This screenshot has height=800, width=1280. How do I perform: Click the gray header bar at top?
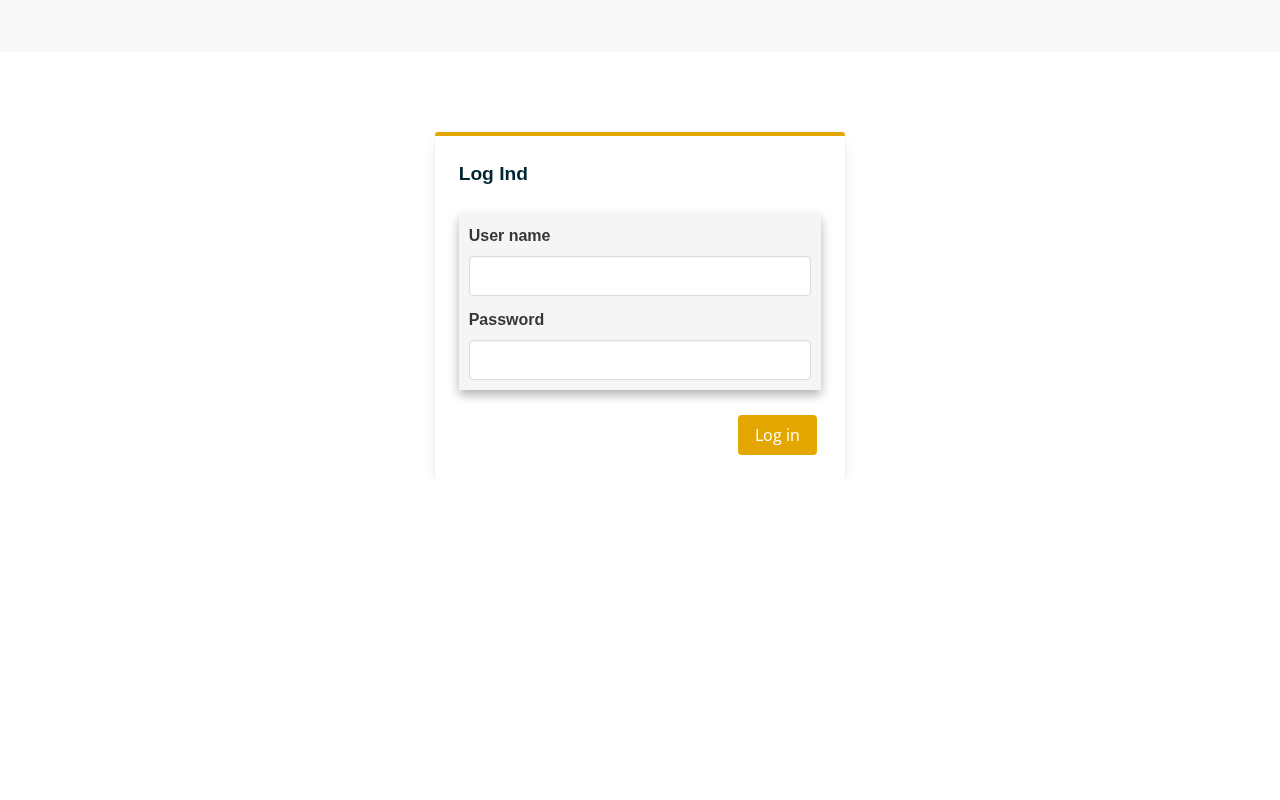(x=640, y=26)
